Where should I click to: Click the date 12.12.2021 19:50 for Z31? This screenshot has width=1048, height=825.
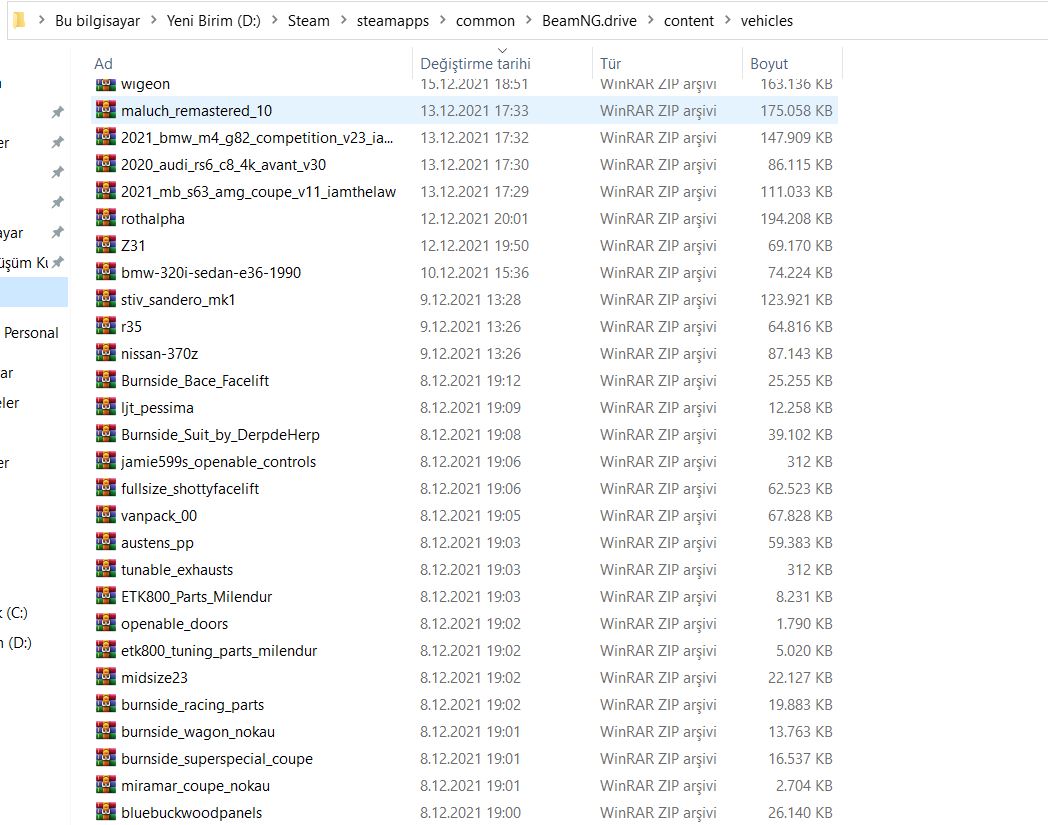[474, 245]
